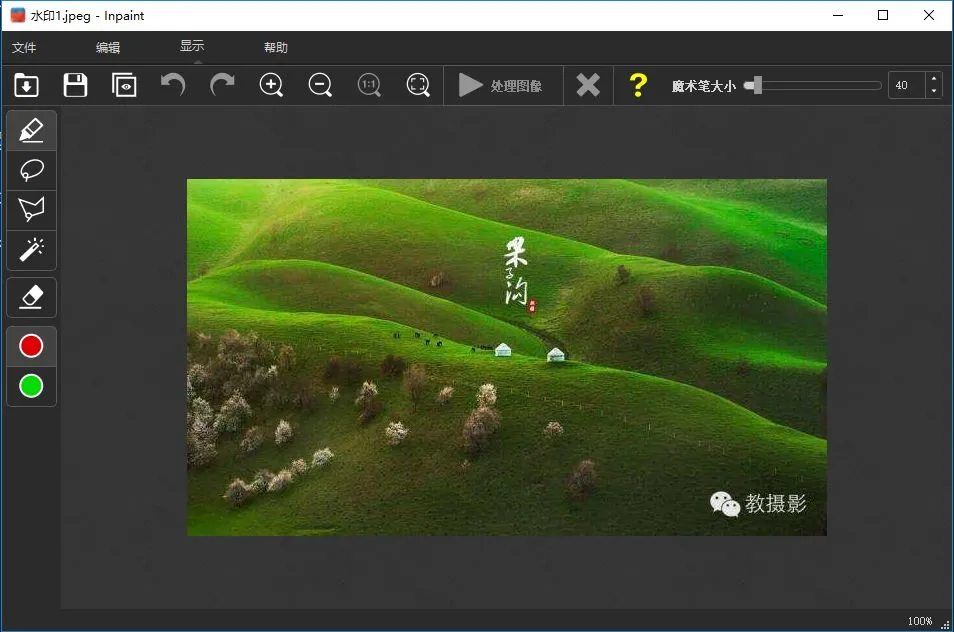Choose the green marker color
This screenshot has height=632, width=954.
click(31, 386)
